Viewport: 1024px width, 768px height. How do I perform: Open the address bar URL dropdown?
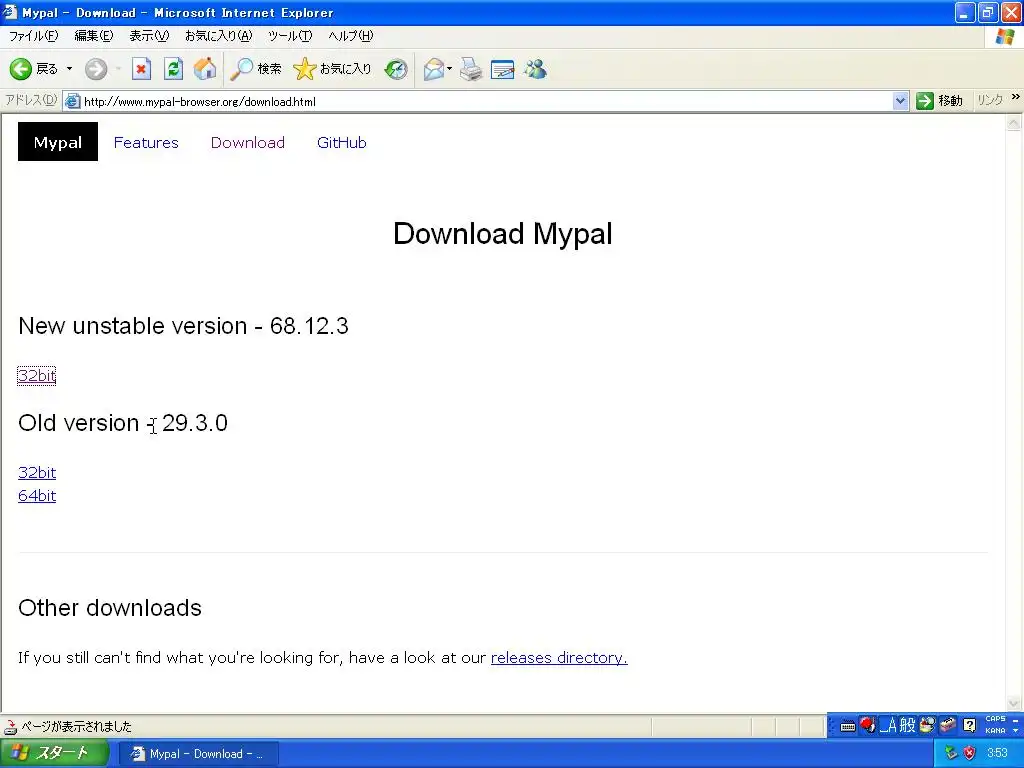(901, 101)
